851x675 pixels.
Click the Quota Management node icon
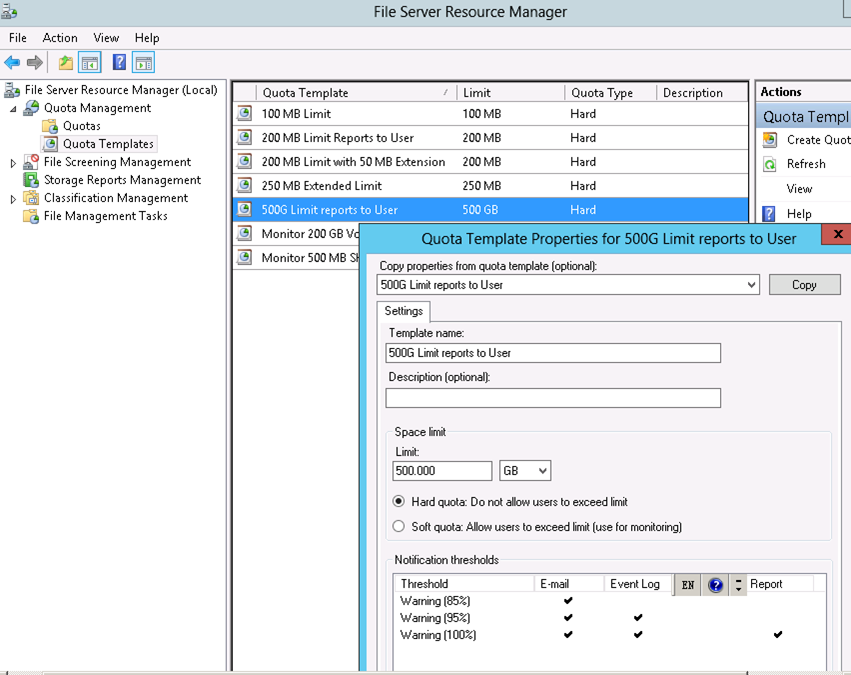pos(31,108)
